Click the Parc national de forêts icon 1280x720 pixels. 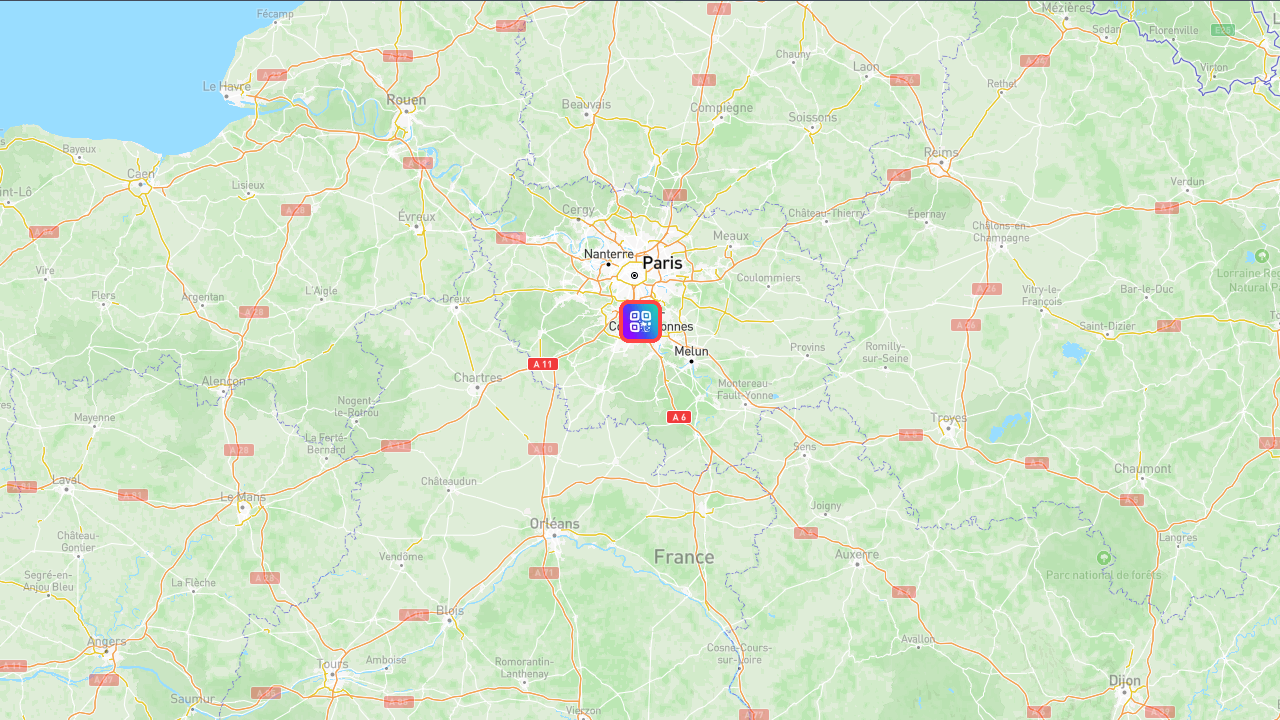1104,558
